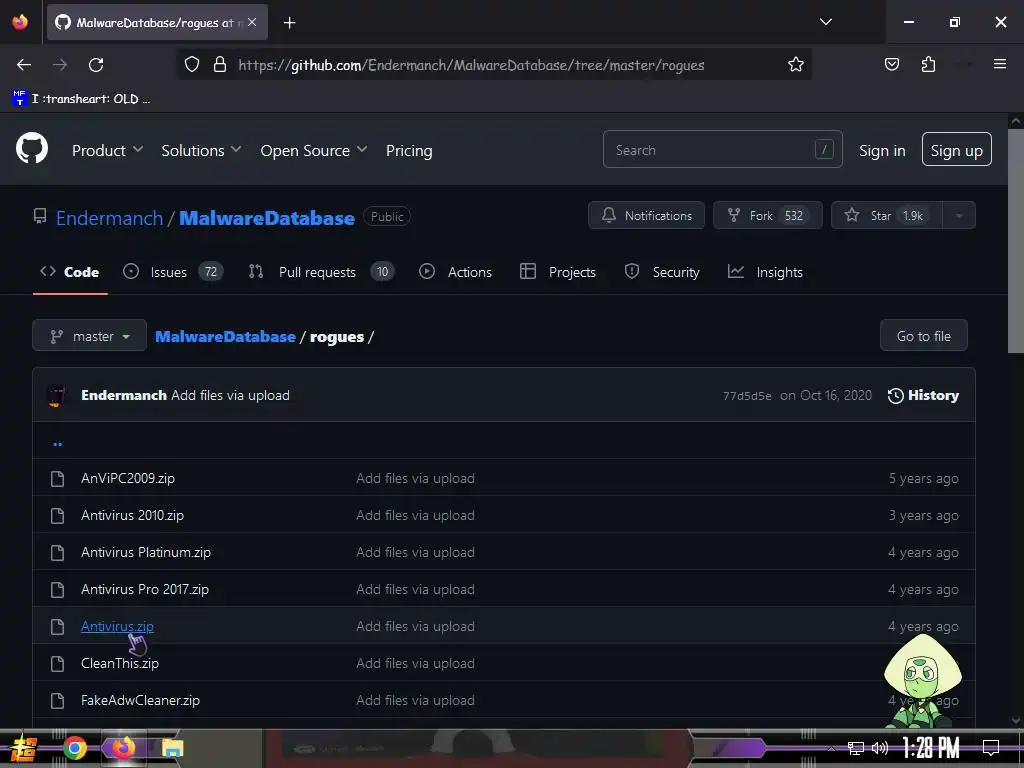The width and height of the screenshot is (1024, 768).
Task: Open the master branch selector
Action: pos(89,336)
